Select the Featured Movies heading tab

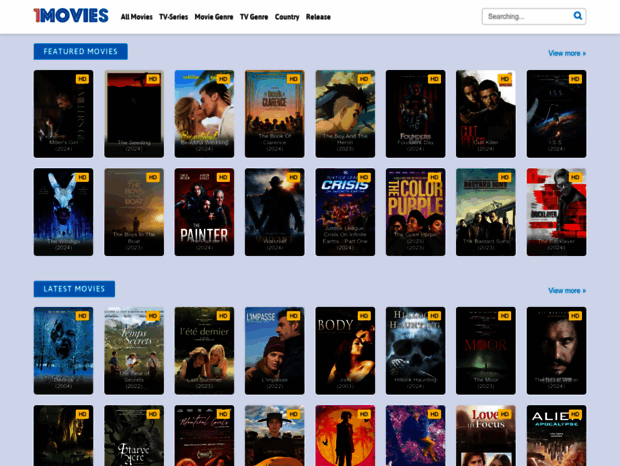[x=80, y=51]
